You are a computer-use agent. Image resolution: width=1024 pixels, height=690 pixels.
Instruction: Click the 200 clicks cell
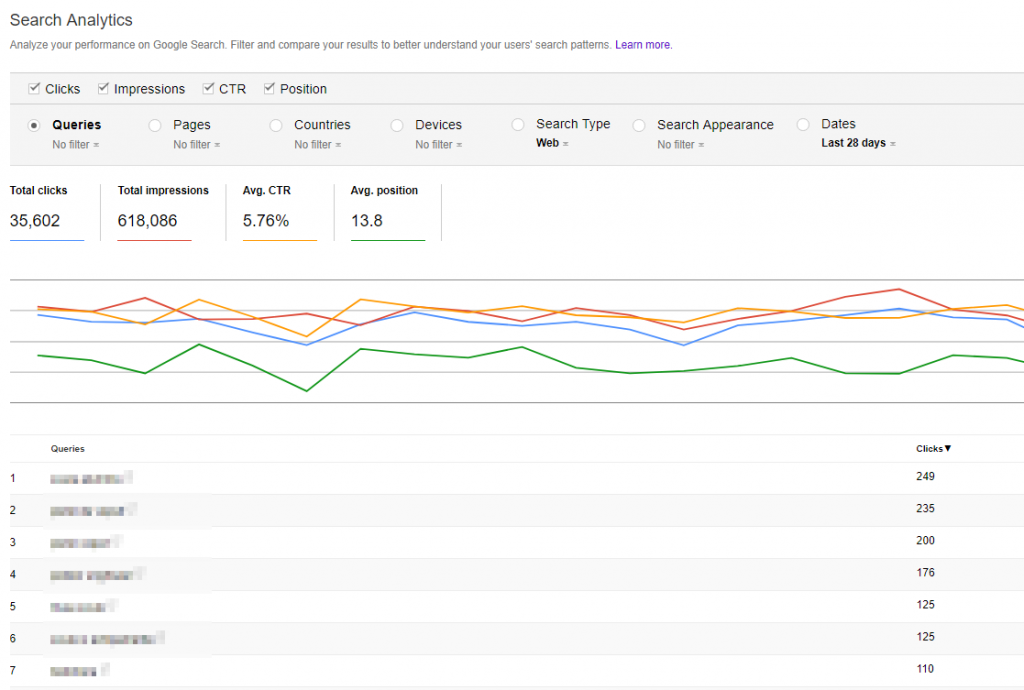coord(925,541)
